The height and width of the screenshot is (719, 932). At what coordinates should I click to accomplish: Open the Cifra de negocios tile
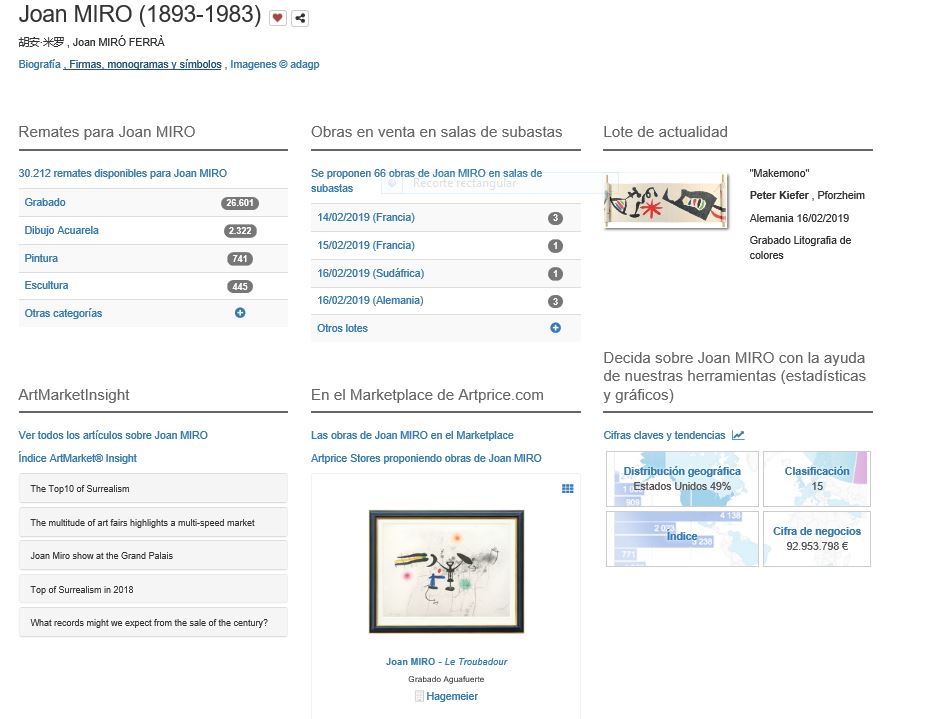[x=816, y=539]
